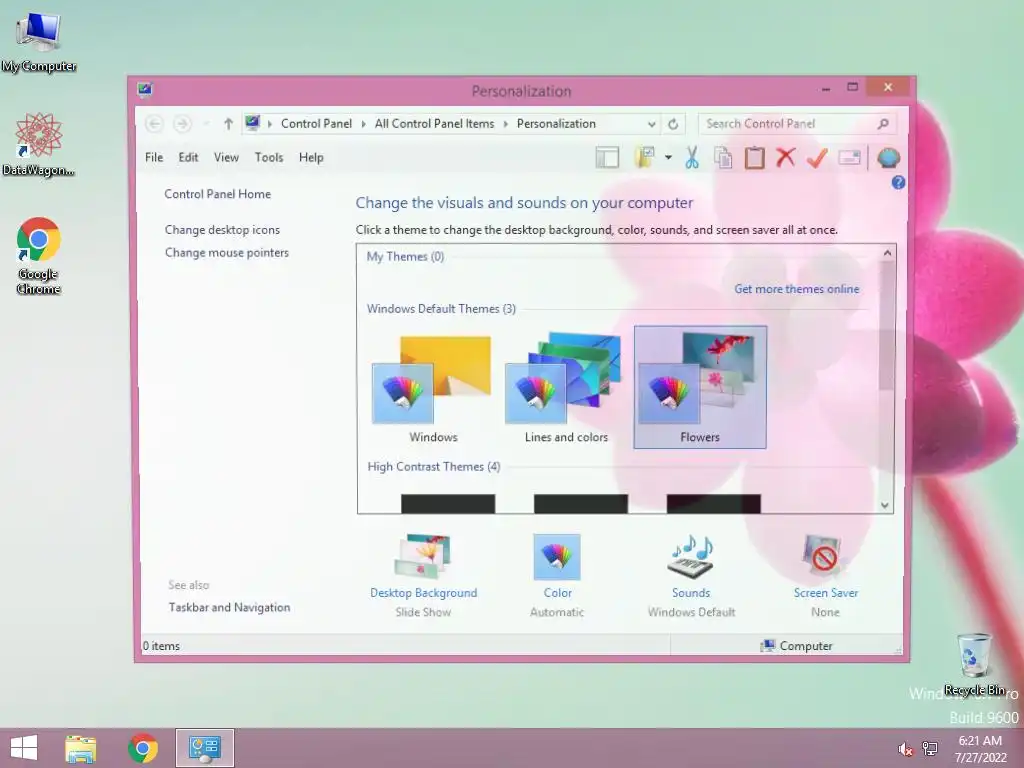1024x768 pixels.
Task: Open Change mouse pointers link
Action: 227,253
